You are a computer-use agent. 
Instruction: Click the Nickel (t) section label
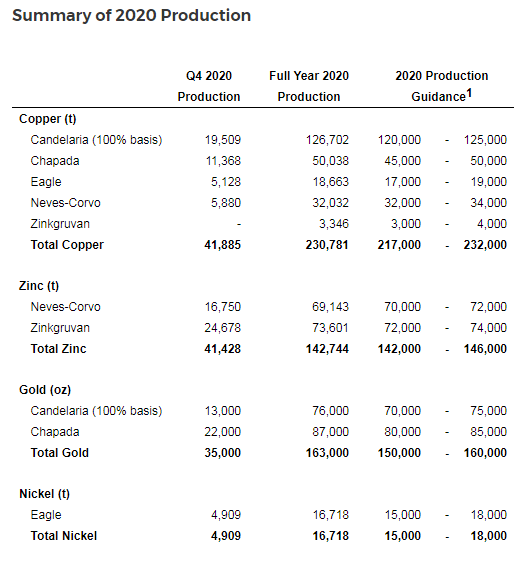click(x=44, y=494)
